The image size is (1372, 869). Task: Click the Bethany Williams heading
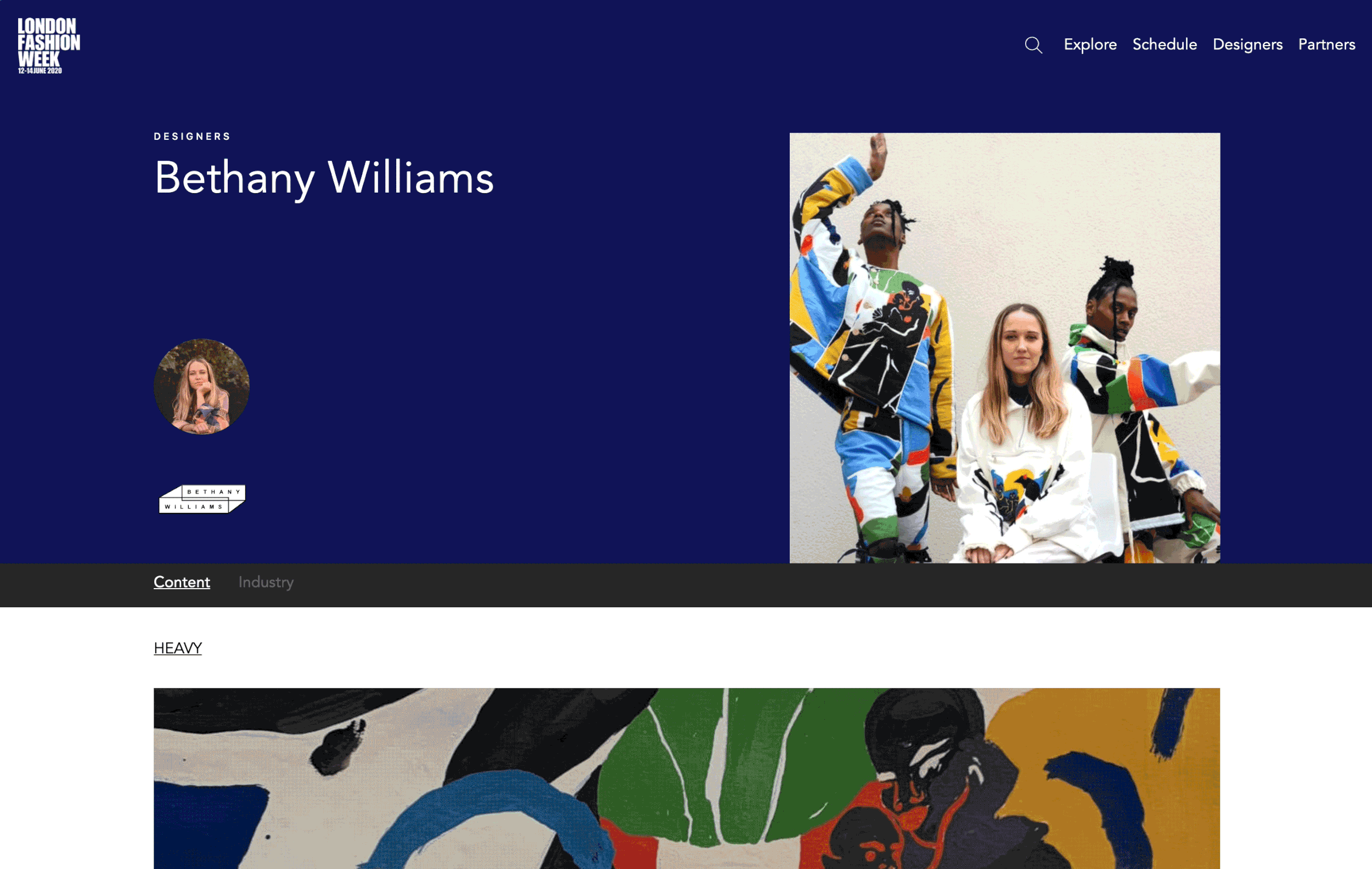coord(324,178)
